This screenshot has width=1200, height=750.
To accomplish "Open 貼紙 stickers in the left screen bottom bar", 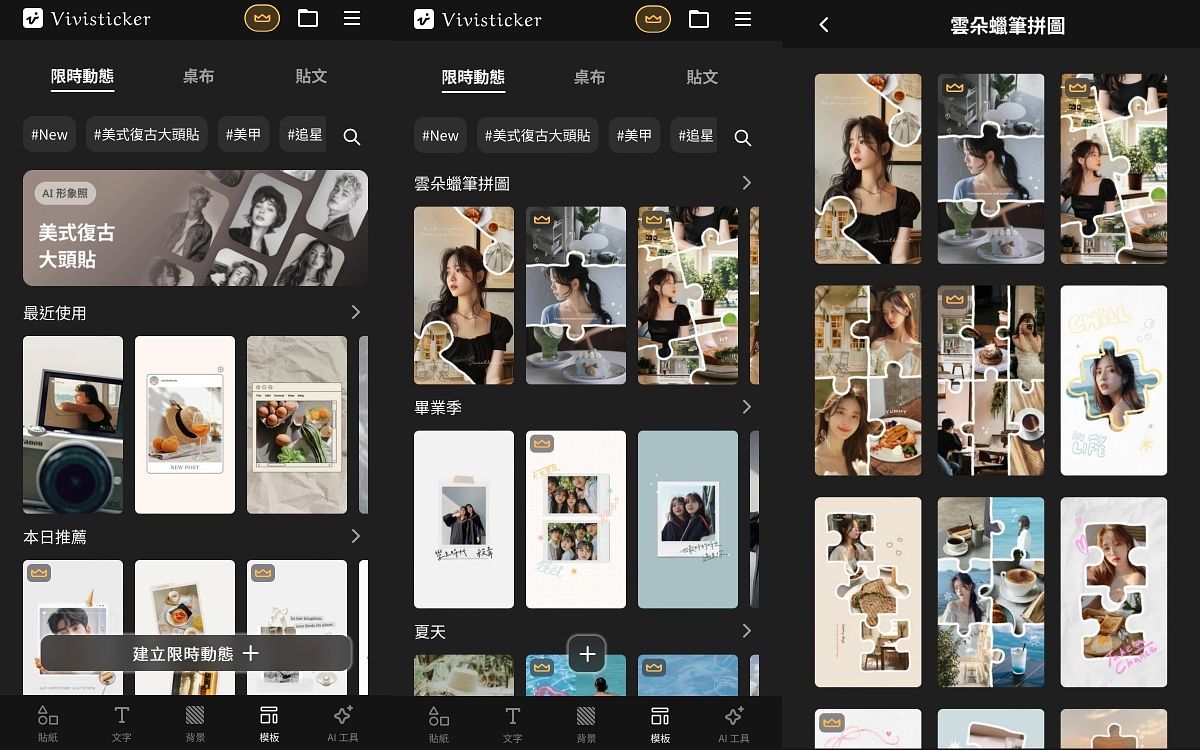I will 47,724.
